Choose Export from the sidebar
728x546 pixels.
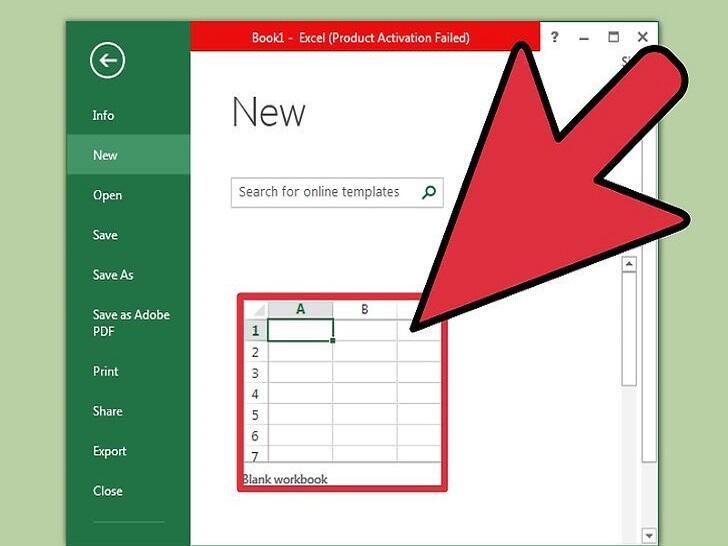[x=109, y=451]
